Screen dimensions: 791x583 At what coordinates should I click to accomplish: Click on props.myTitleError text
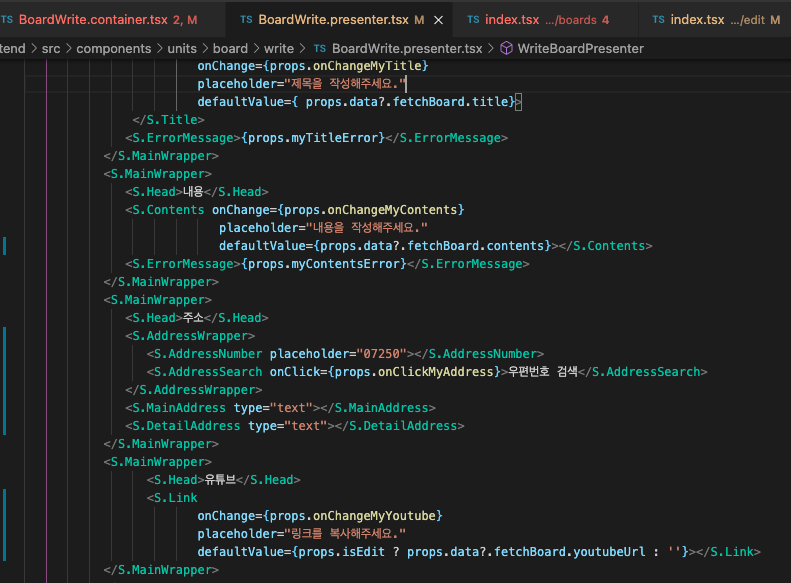(313, 138)
